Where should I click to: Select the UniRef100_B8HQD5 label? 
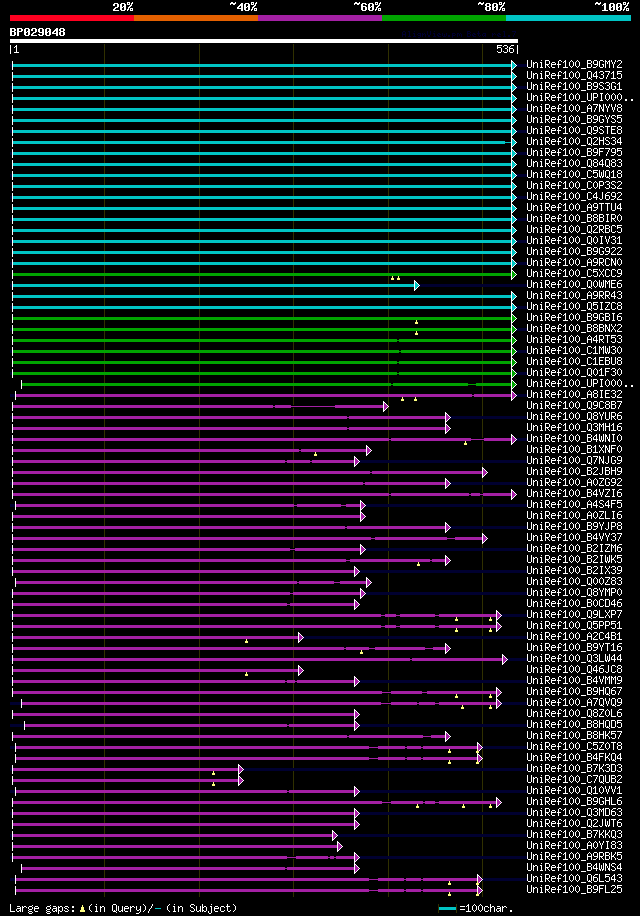click(574, 725)
